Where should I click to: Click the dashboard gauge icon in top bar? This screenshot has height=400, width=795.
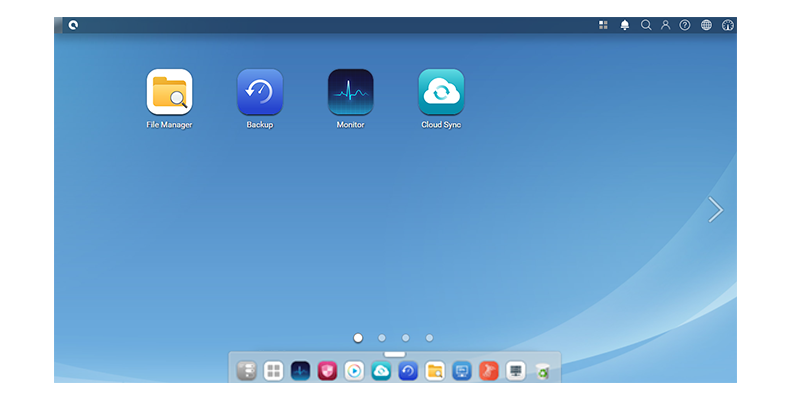click(727, 25)
